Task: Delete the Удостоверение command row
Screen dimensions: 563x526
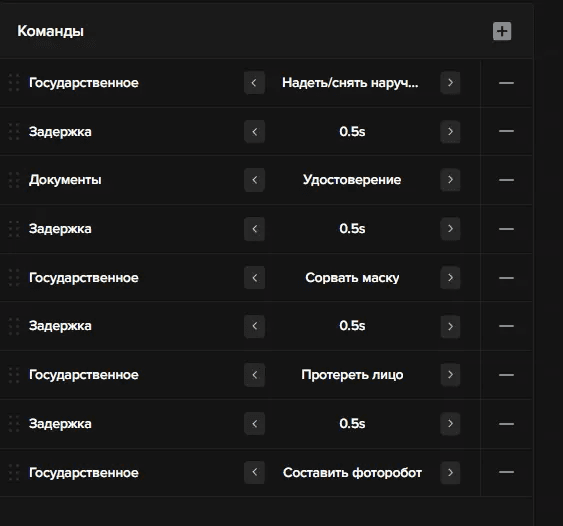Action: (x=506, y=180)
